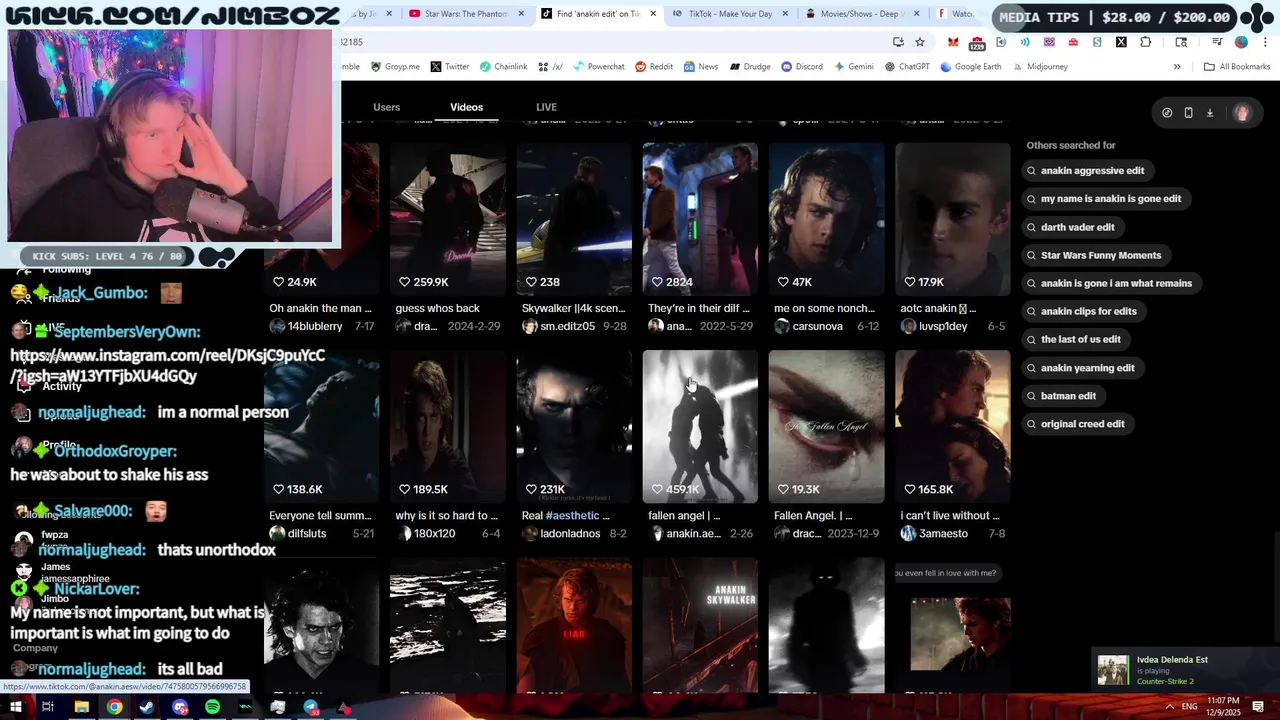
Task: Open the carsunova creator profile
Action: click(809, 326)
